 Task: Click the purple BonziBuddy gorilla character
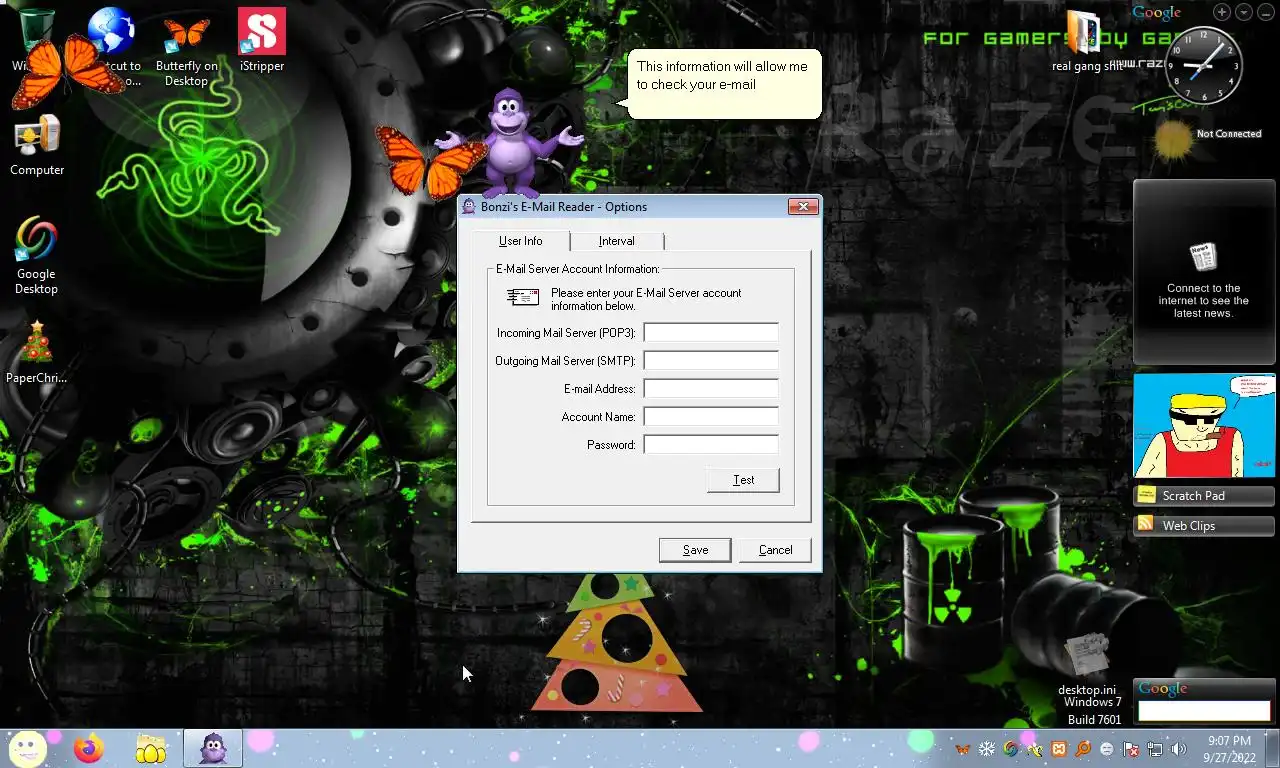[x=512, y=143]
